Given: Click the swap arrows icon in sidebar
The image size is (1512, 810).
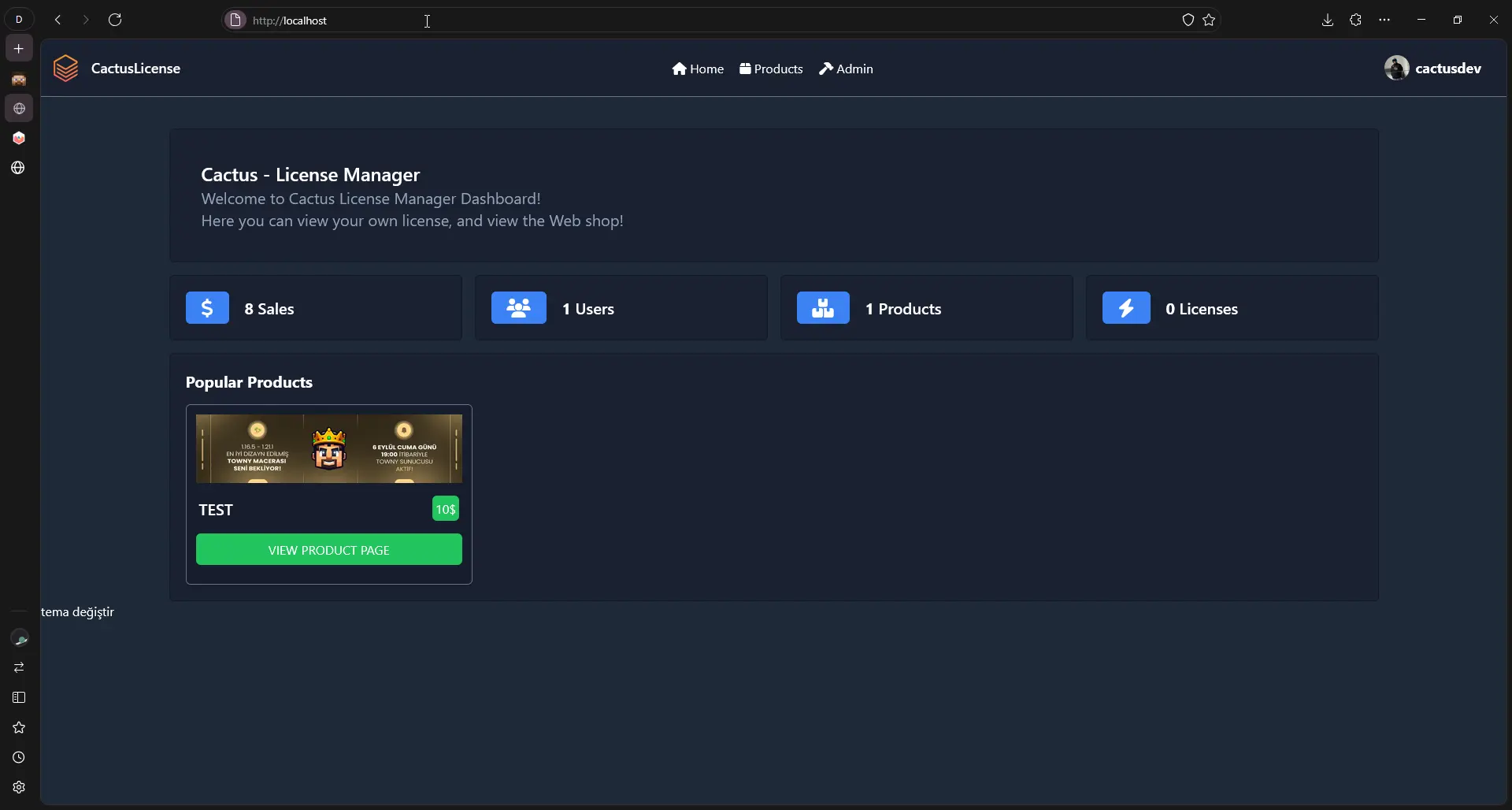Looking at the screenshot, I should 19,667.
